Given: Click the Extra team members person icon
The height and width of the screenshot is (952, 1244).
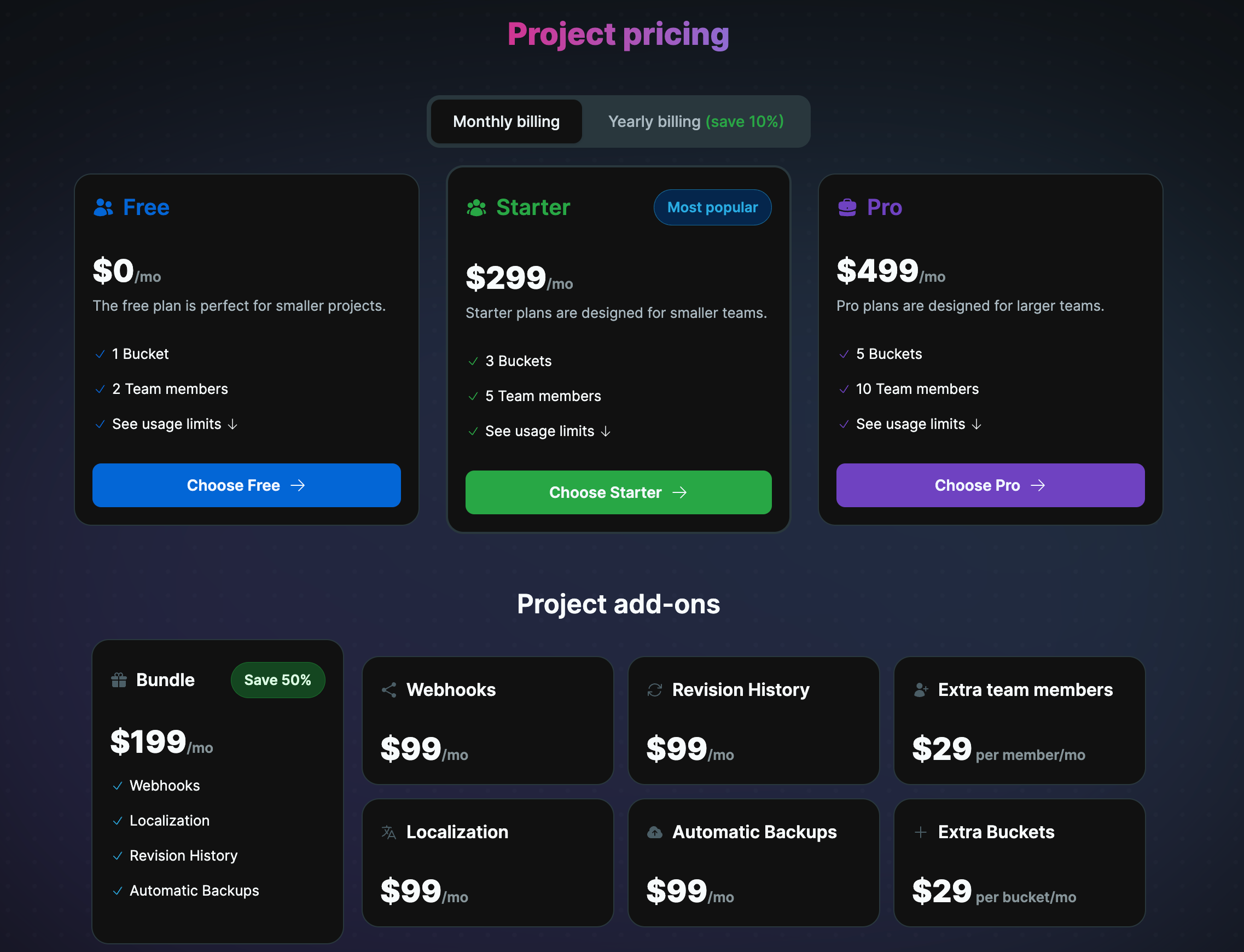Looking at the screenshot, I should [x=921, y=689].
